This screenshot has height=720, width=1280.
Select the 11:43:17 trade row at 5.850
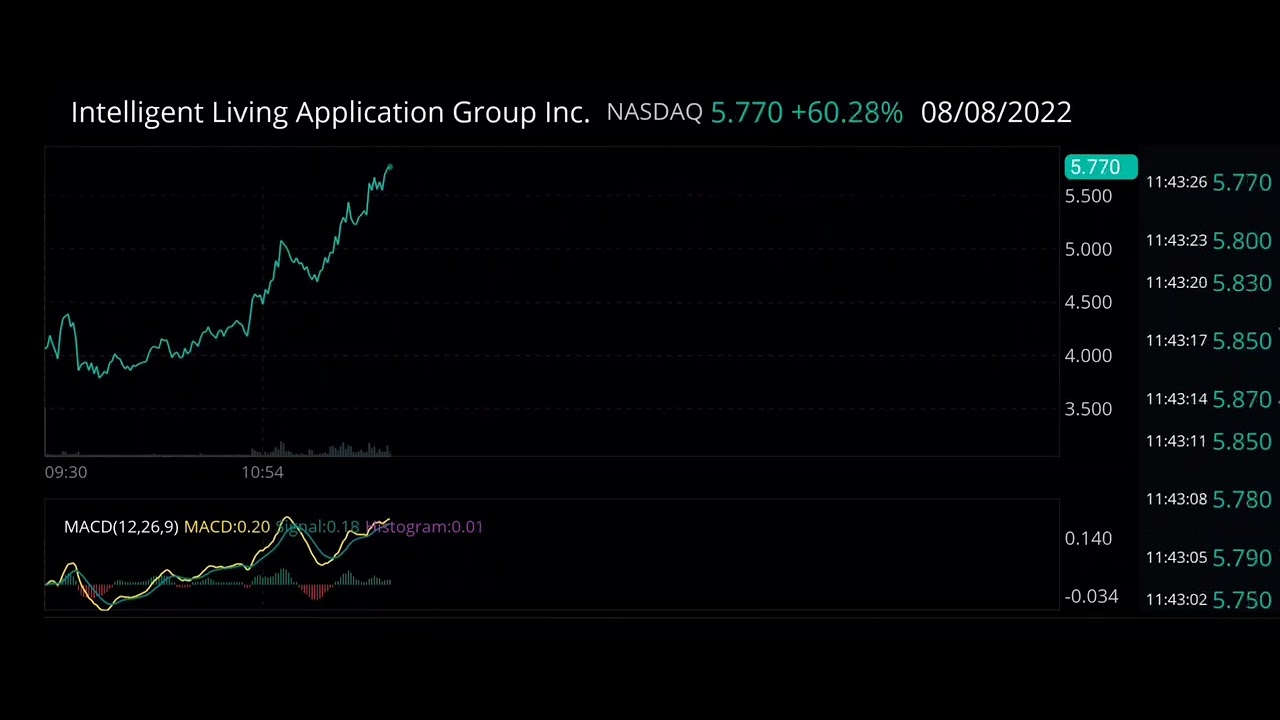(x=1209, y=341)
